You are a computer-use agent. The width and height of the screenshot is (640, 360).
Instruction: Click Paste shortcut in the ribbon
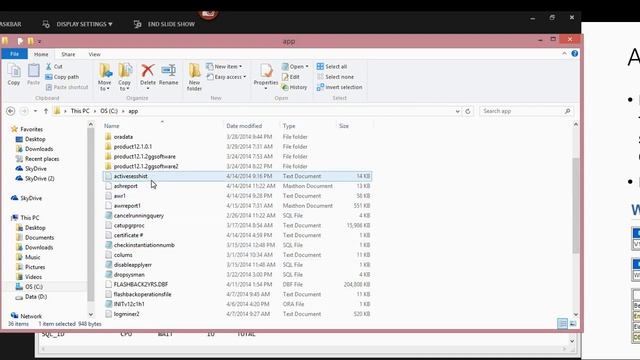pos(67,87)
